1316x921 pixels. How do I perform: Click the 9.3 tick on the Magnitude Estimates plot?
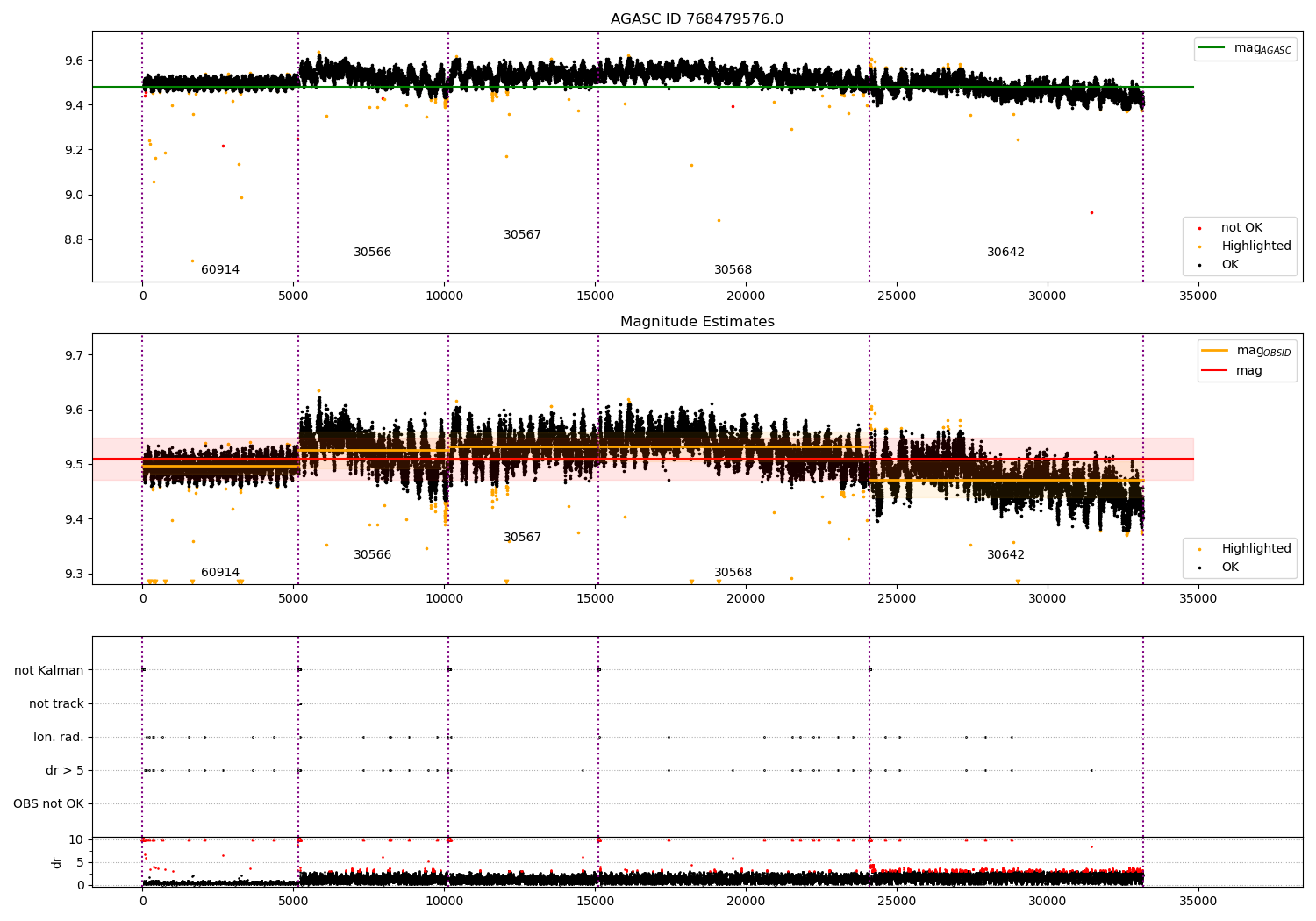[x=75, y=574]
